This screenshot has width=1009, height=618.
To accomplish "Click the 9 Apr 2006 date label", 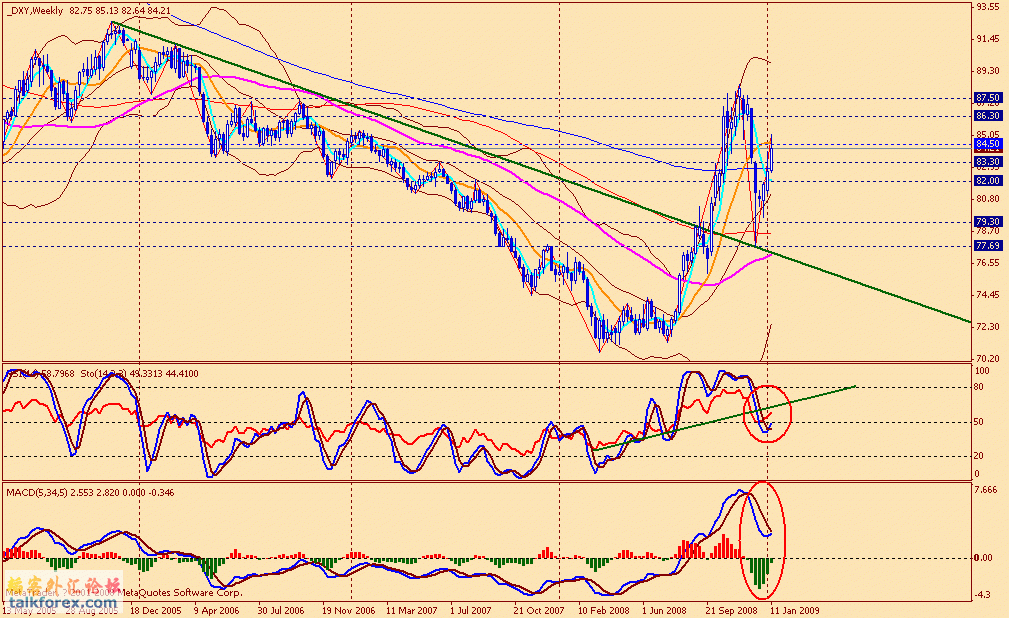I will pyautogui.click(x=216, y=610).
